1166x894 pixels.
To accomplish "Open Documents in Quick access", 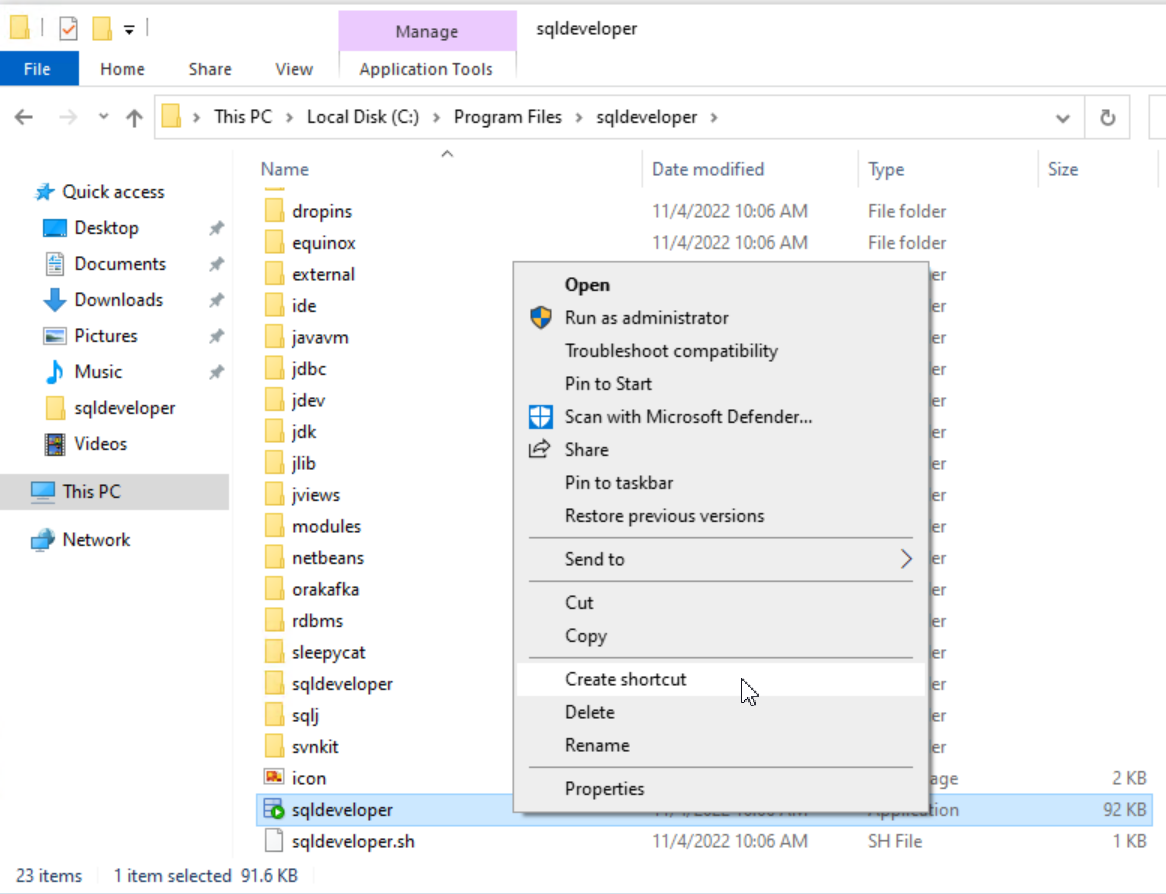I will coord(120,264).
